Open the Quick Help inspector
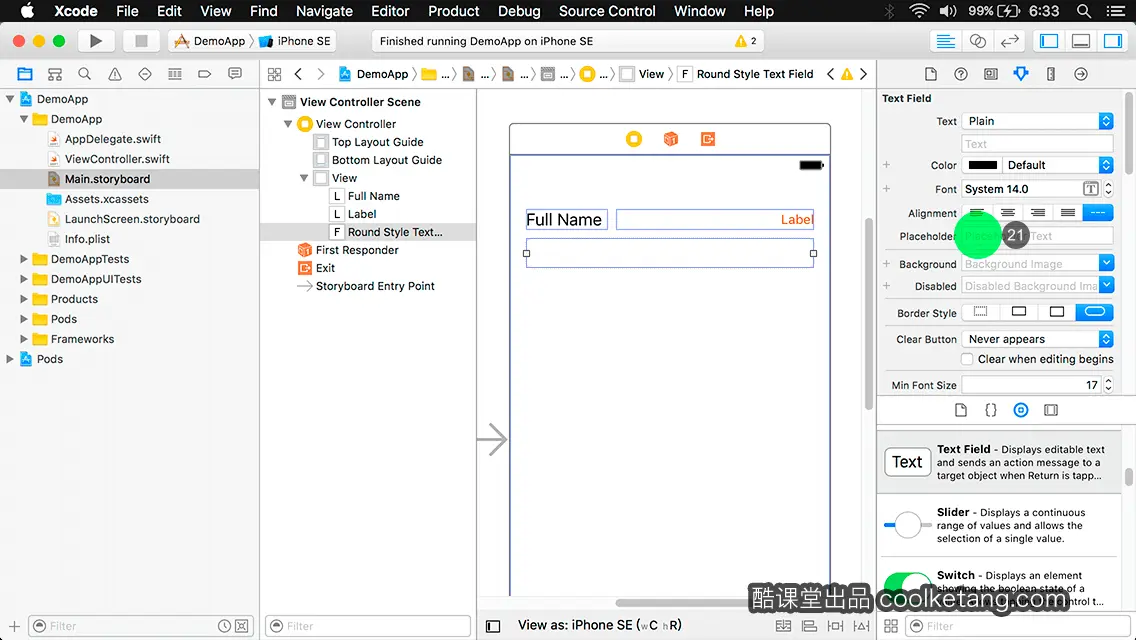1136x640 pixels. 961,74
